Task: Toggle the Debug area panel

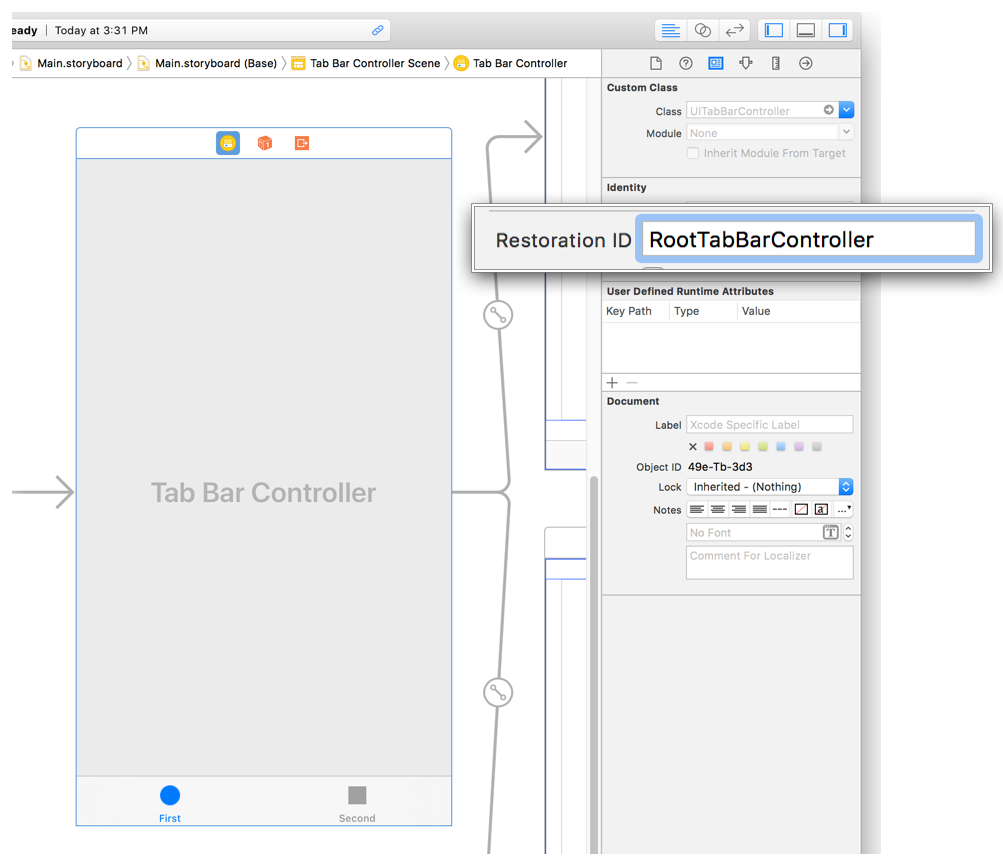Action: [806, 31]
